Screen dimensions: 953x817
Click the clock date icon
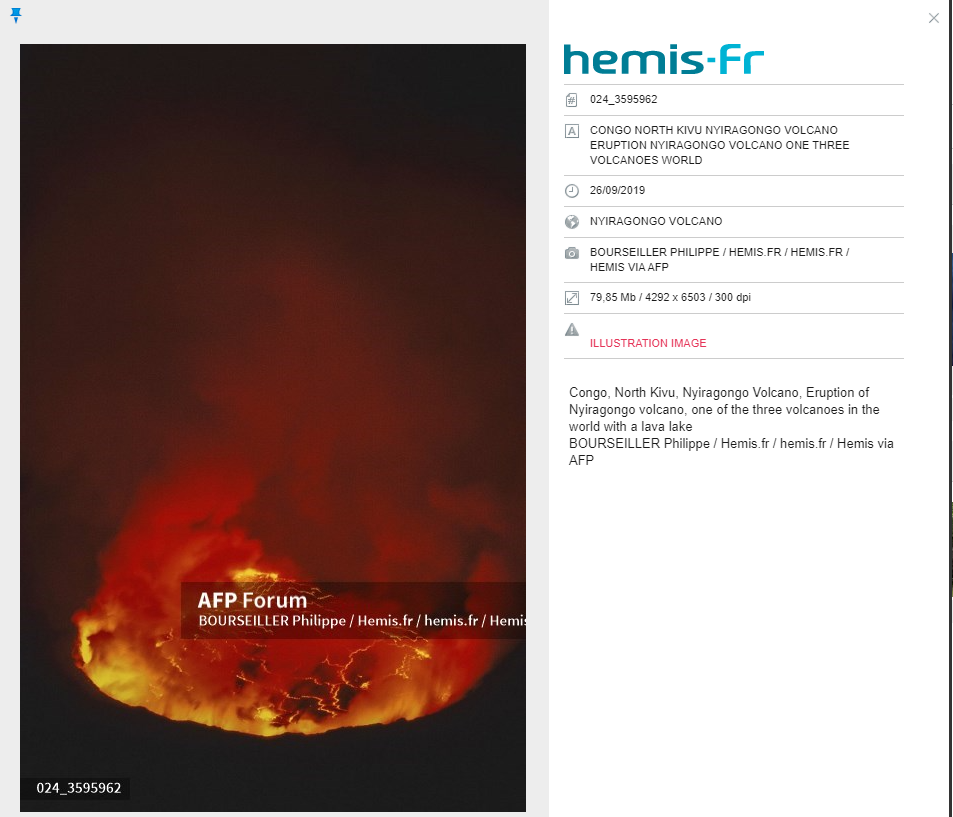[571, 191]
